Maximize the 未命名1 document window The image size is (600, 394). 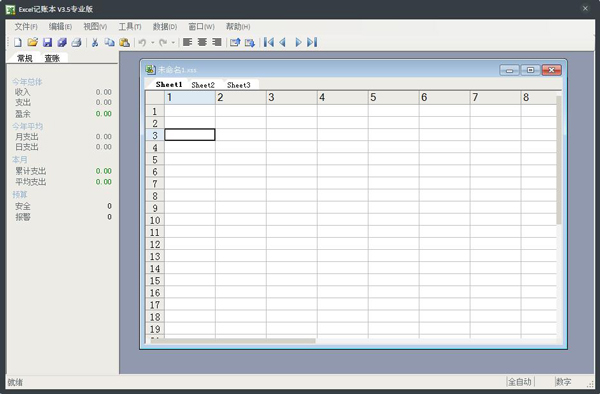(530, 70)
